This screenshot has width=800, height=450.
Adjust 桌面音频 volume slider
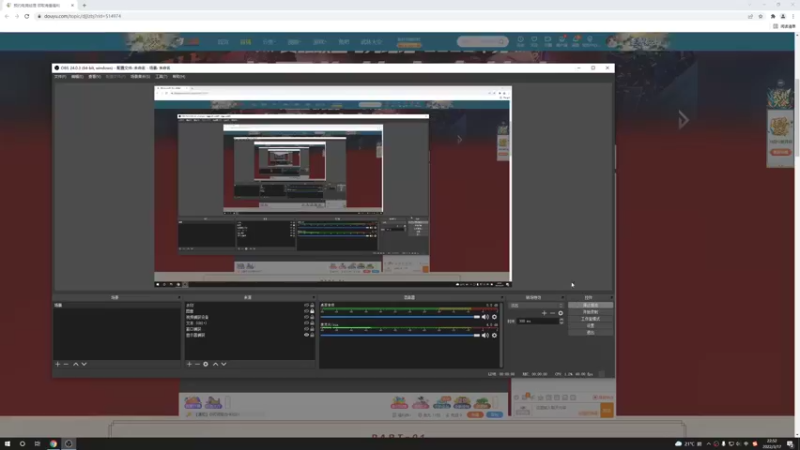(x=401, y=317)
